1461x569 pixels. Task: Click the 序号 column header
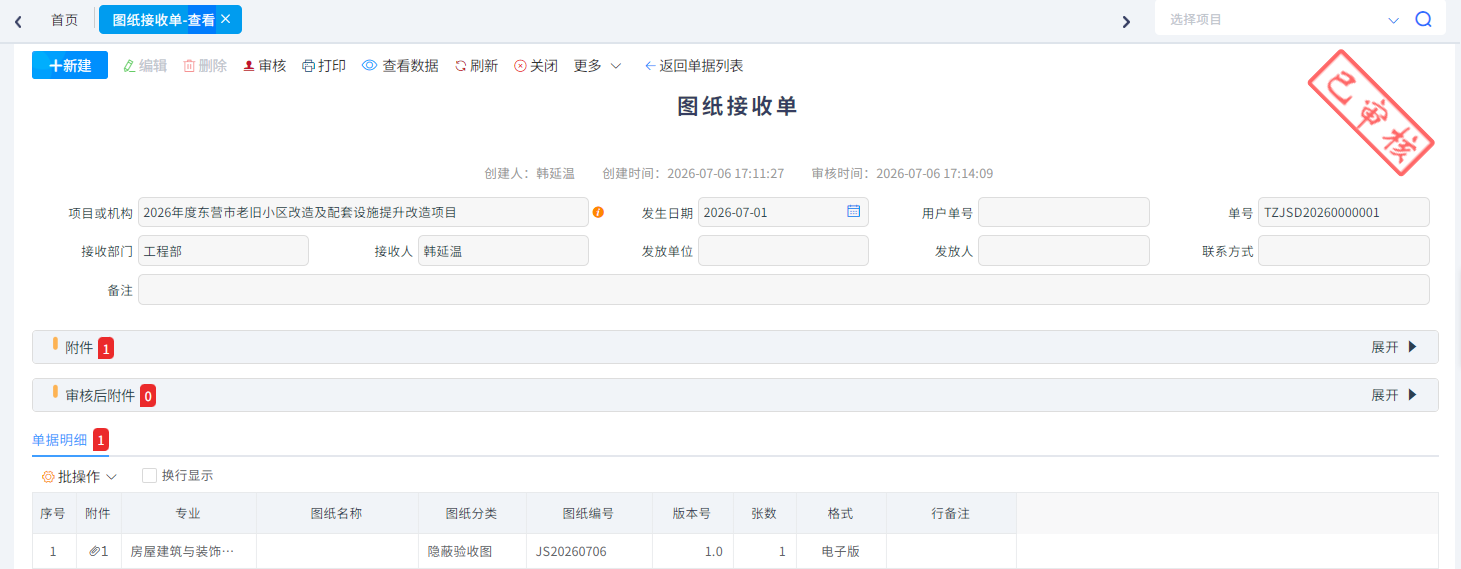click(x=53, y=513)
